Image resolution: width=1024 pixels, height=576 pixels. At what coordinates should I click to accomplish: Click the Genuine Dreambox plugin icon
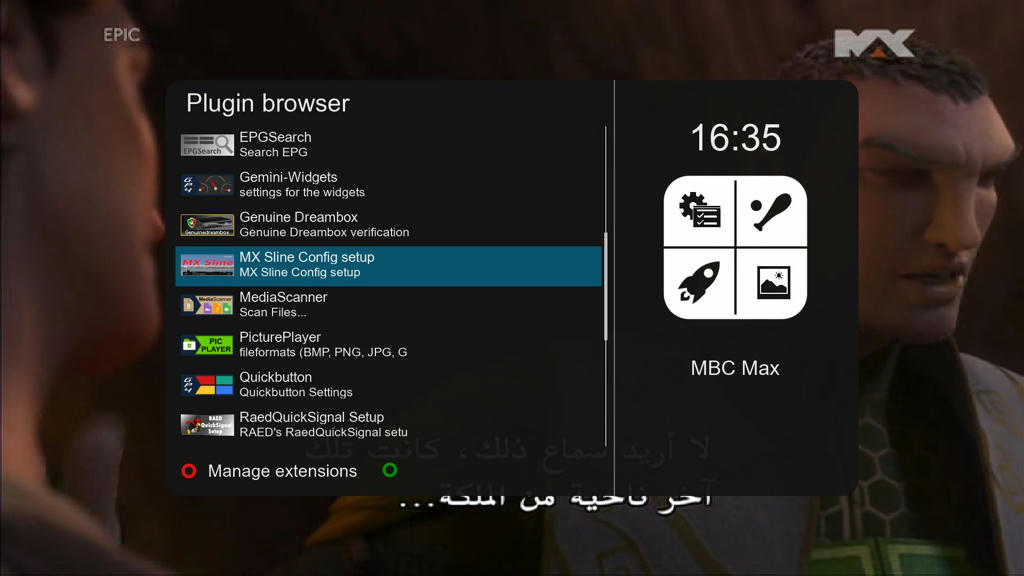pos(207,225)
